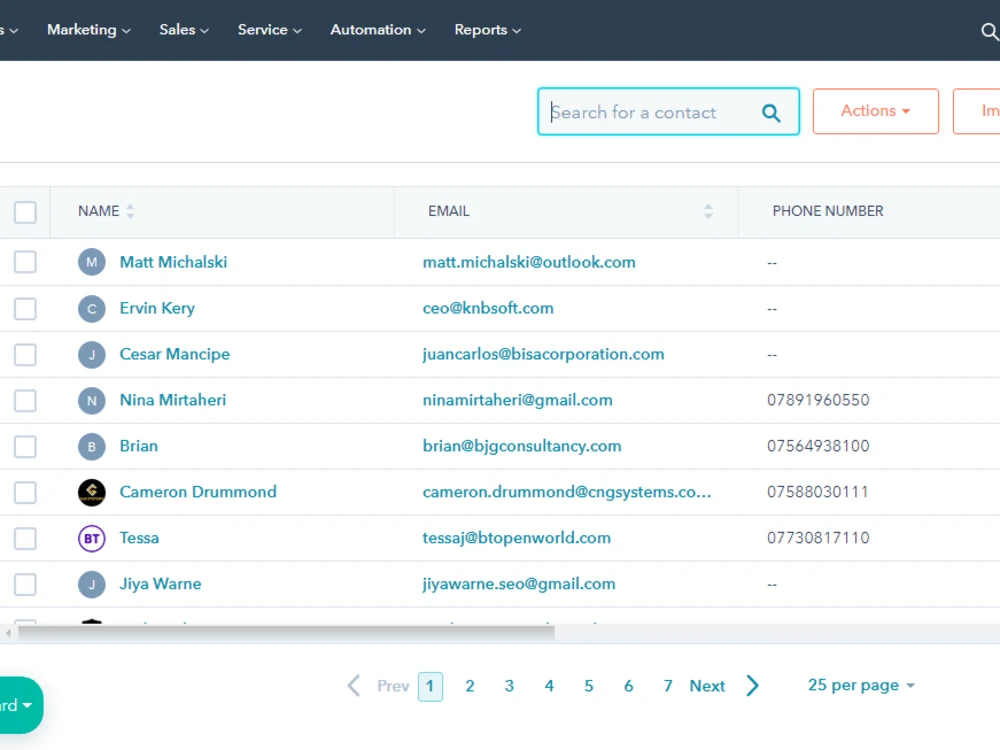Open Jiya Warne contact record
Screen dimensions: 1000x750
[x=160, y=584]
